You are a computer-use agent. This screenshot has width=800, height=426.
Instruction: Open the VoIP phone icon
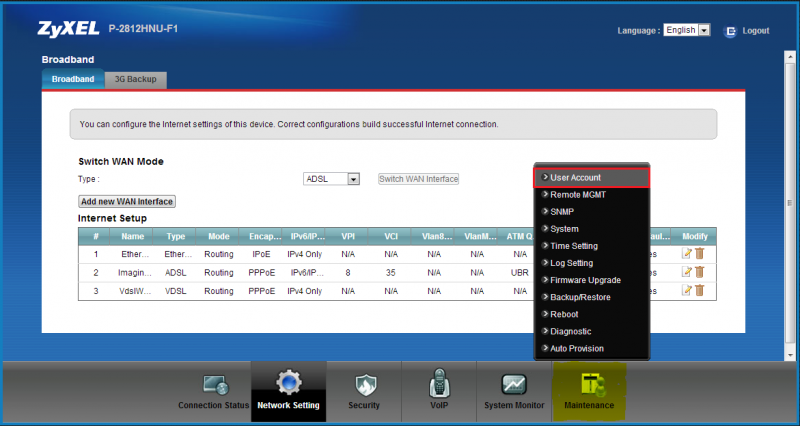pos(439,383)
